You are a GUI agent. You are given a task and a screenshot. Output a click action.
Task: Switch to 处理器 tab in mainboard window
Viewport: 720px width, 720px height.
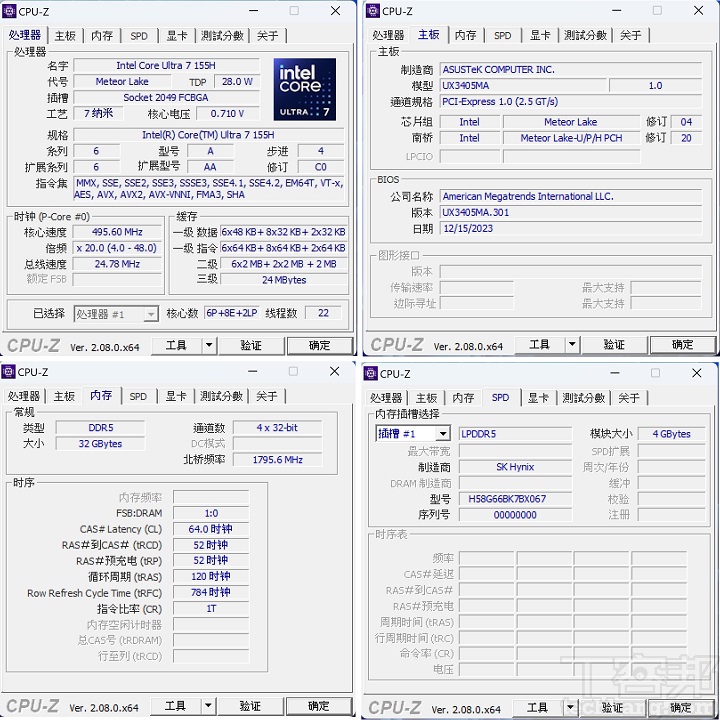(x=388, y=35)
